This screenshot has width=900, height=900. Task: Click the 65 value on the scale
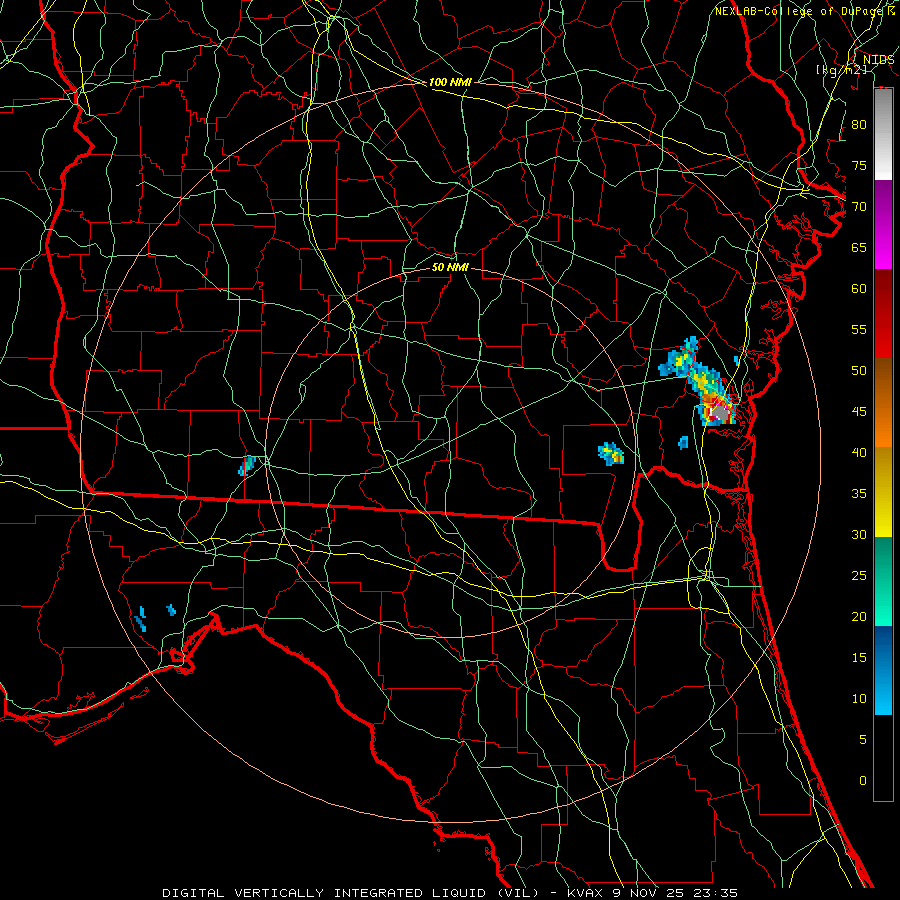(x=859, y=247)
